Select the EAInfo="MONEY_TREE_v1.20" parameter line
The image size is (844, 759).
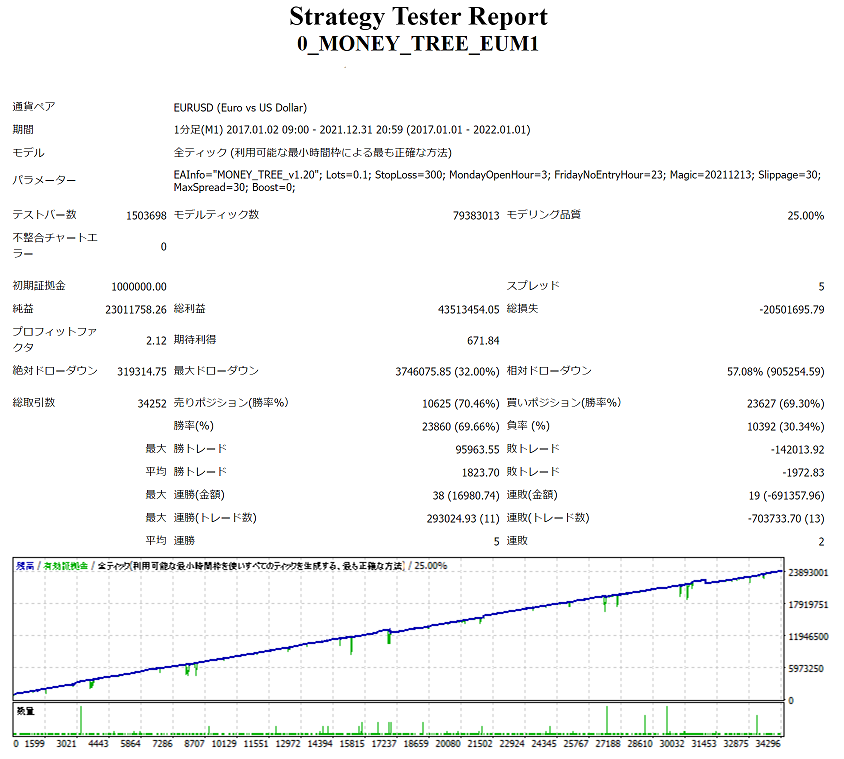[x=497, y=174]
